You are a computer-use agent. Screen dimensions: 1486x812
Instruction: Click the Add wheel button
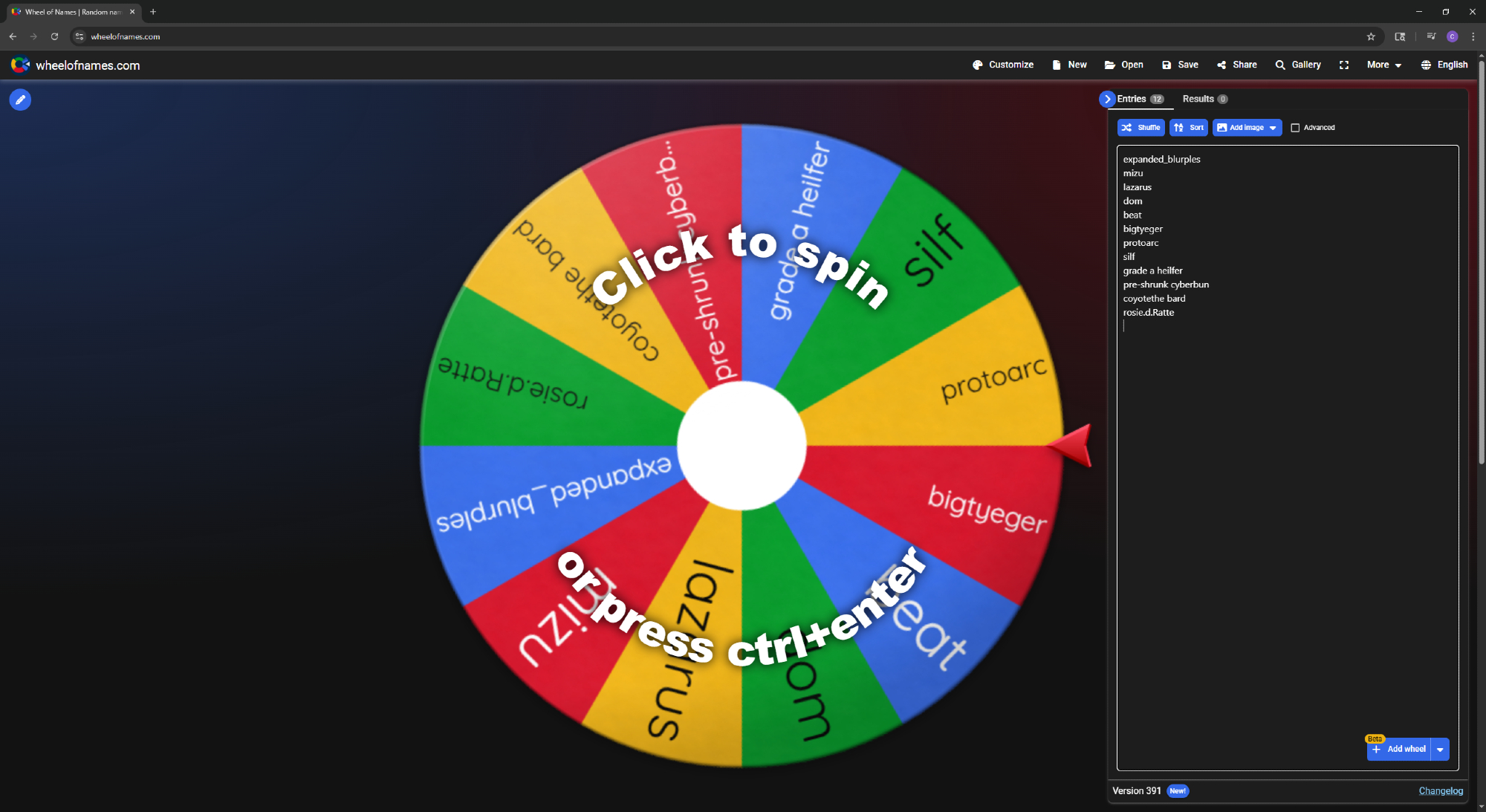(x=1399, y=750)
